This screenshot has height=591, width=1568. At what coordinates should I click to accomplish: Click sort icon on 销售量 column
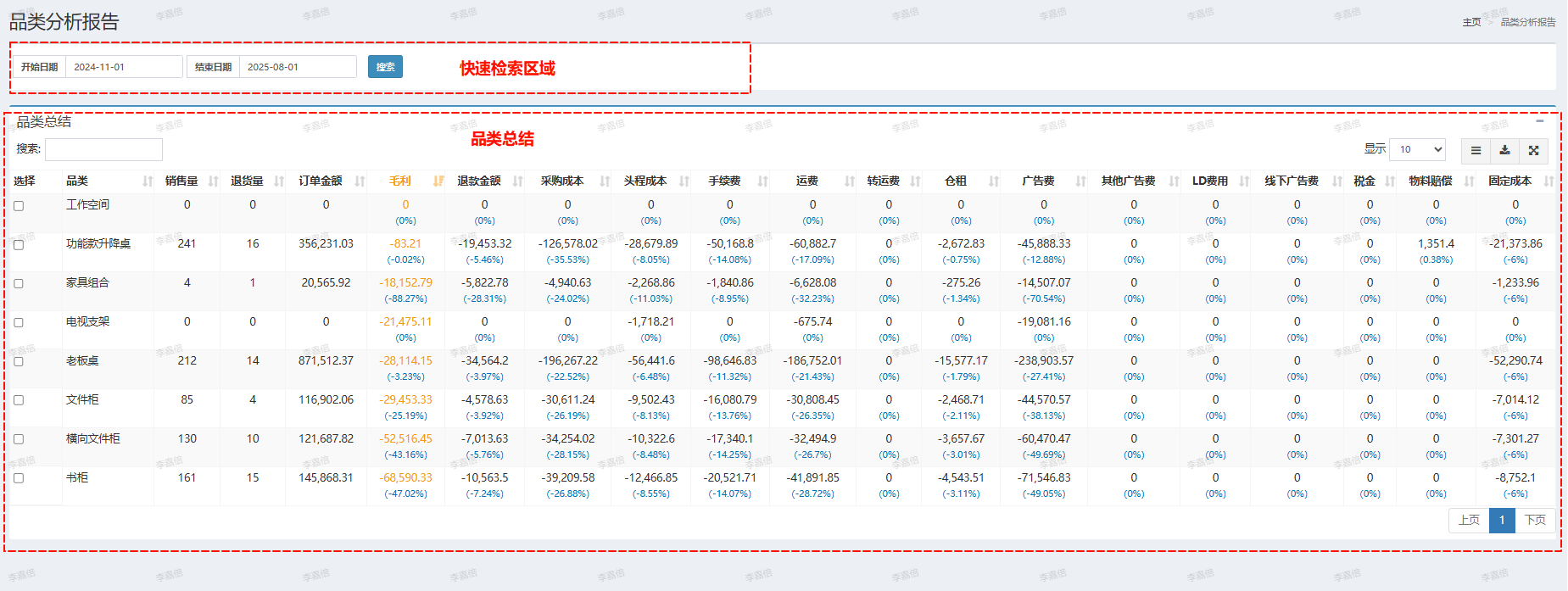point(214,181)
